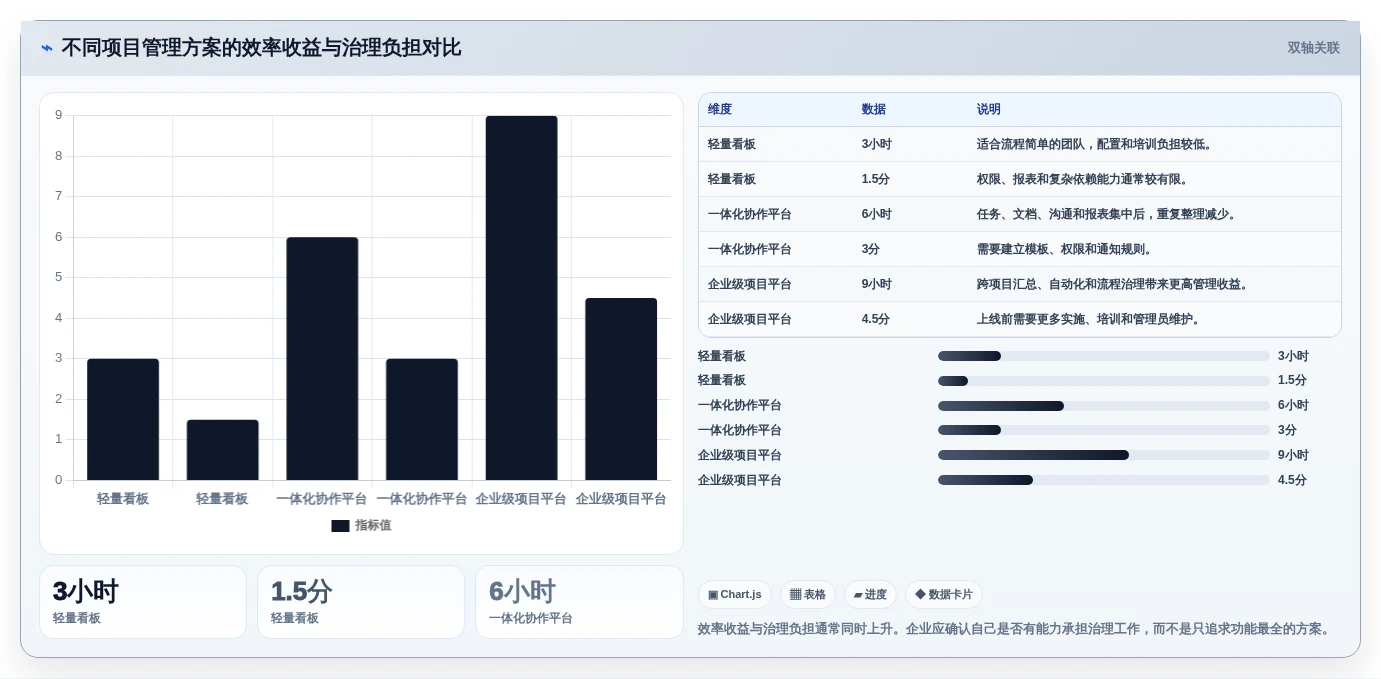Click the Chart.js chip
The image size is (1381, 679).
pos(735,595)
